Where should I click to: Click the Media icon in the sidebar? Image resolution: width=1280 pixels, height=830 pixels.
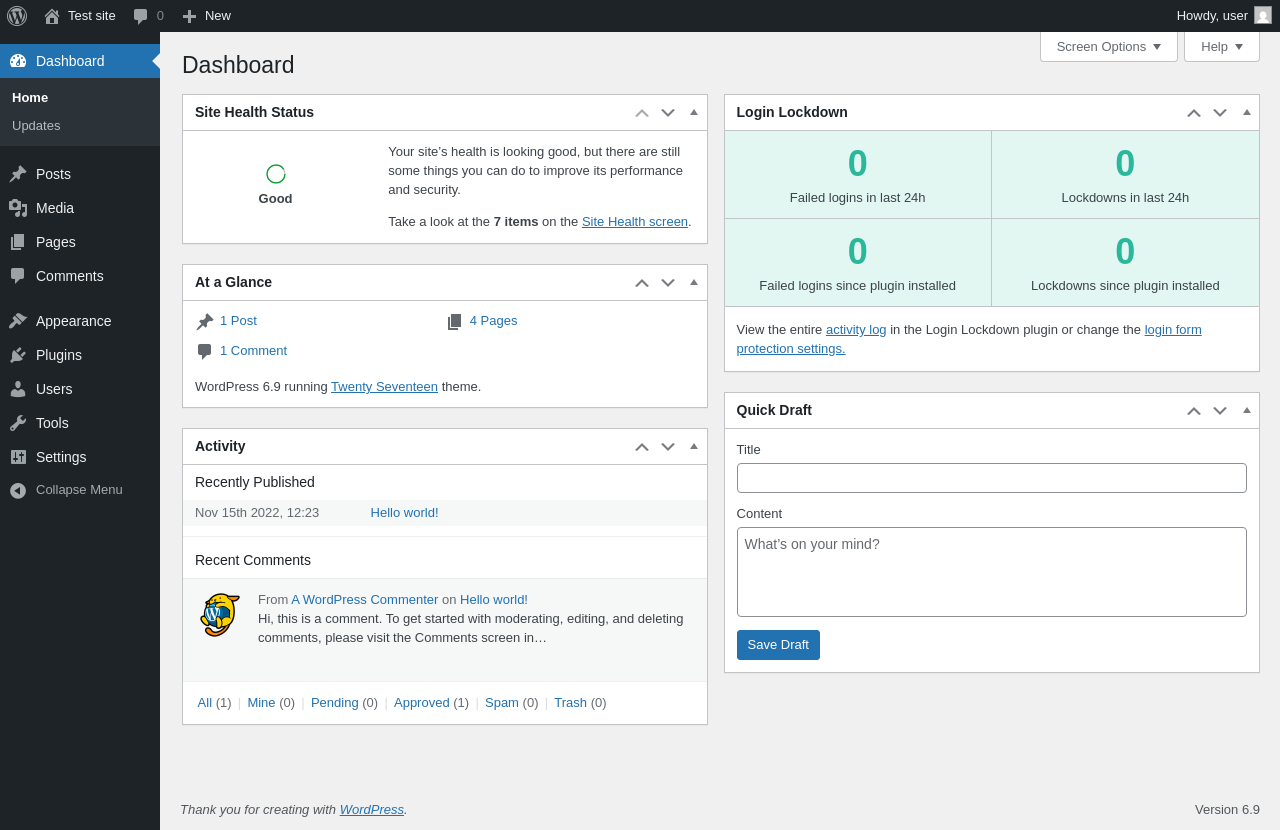click(18, 208)
